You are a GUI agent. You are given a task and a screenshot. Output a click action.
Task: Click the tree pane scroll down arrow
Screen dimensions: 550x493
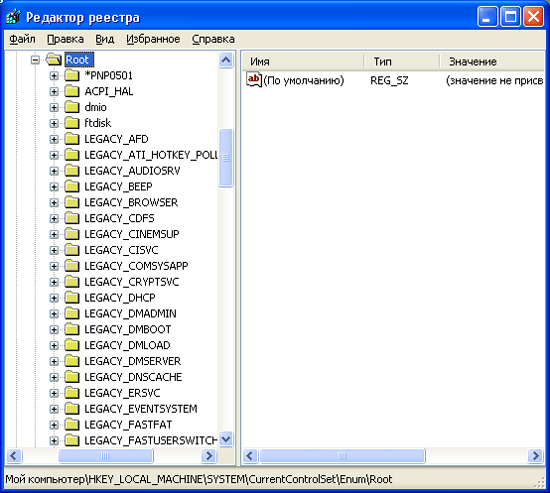pos(226,439)
